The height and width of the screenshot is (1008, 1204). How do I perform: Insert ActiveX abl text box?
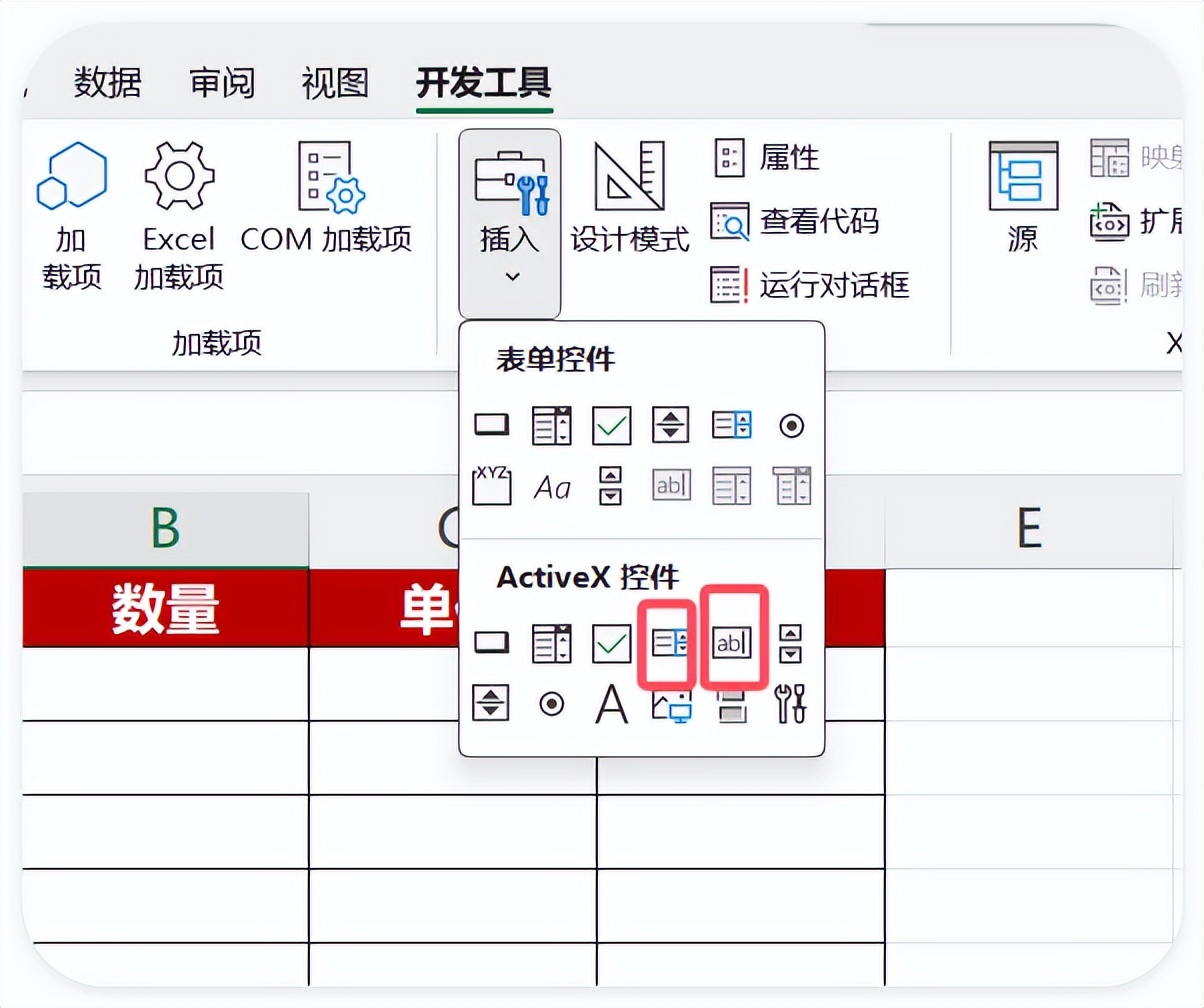(x=731, y=644)
